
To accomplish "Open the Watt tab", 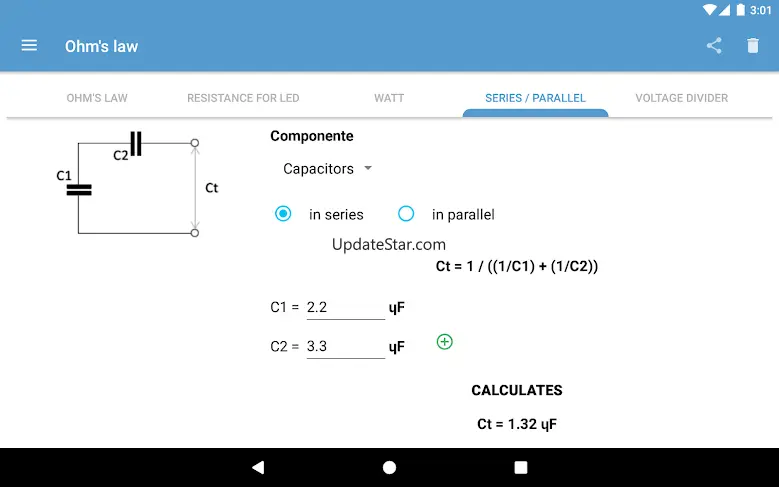I will [389, 98].
